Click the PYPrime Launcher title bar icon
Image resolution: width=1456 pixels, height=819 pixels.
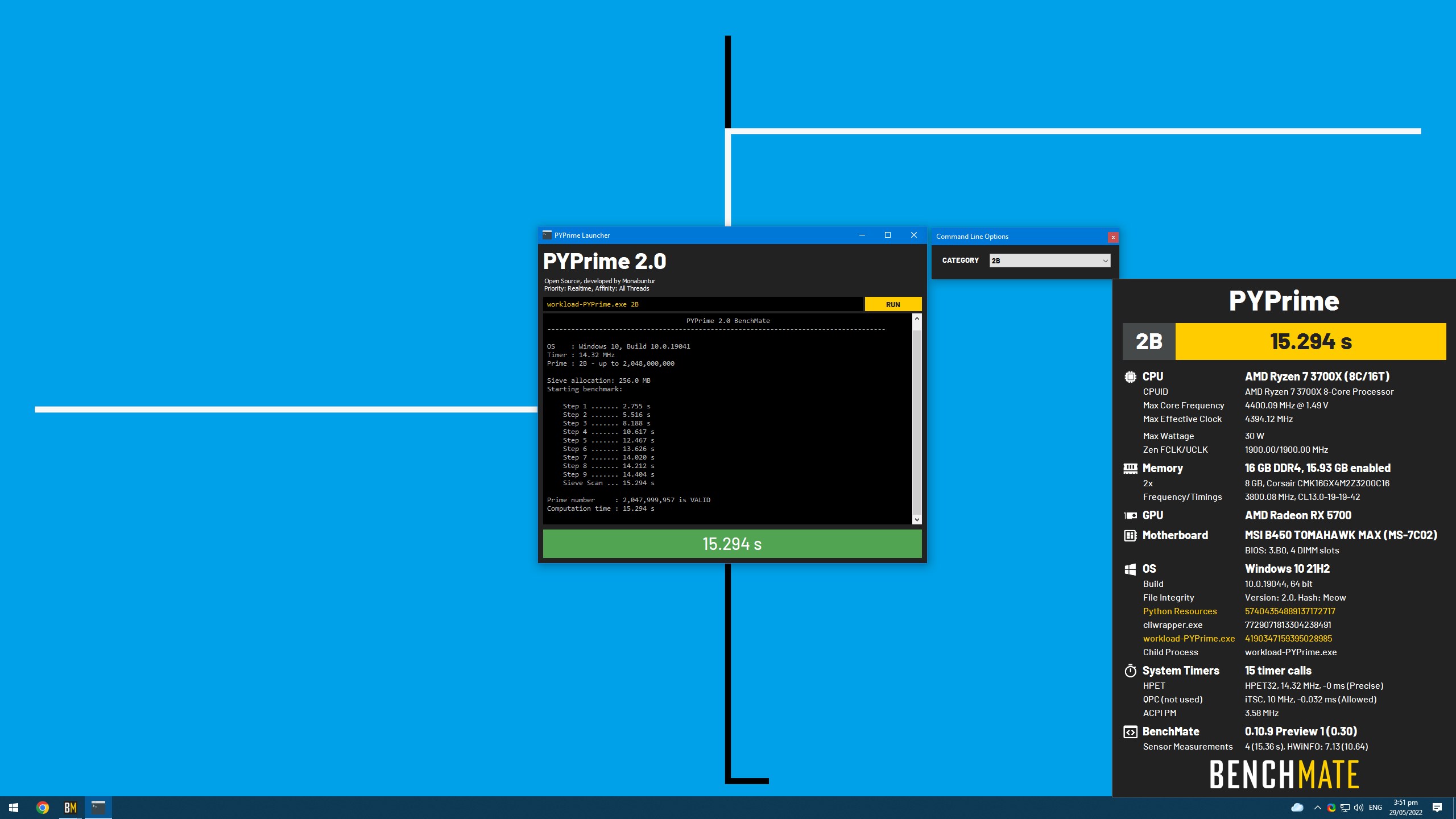click(x=547, y=235)
